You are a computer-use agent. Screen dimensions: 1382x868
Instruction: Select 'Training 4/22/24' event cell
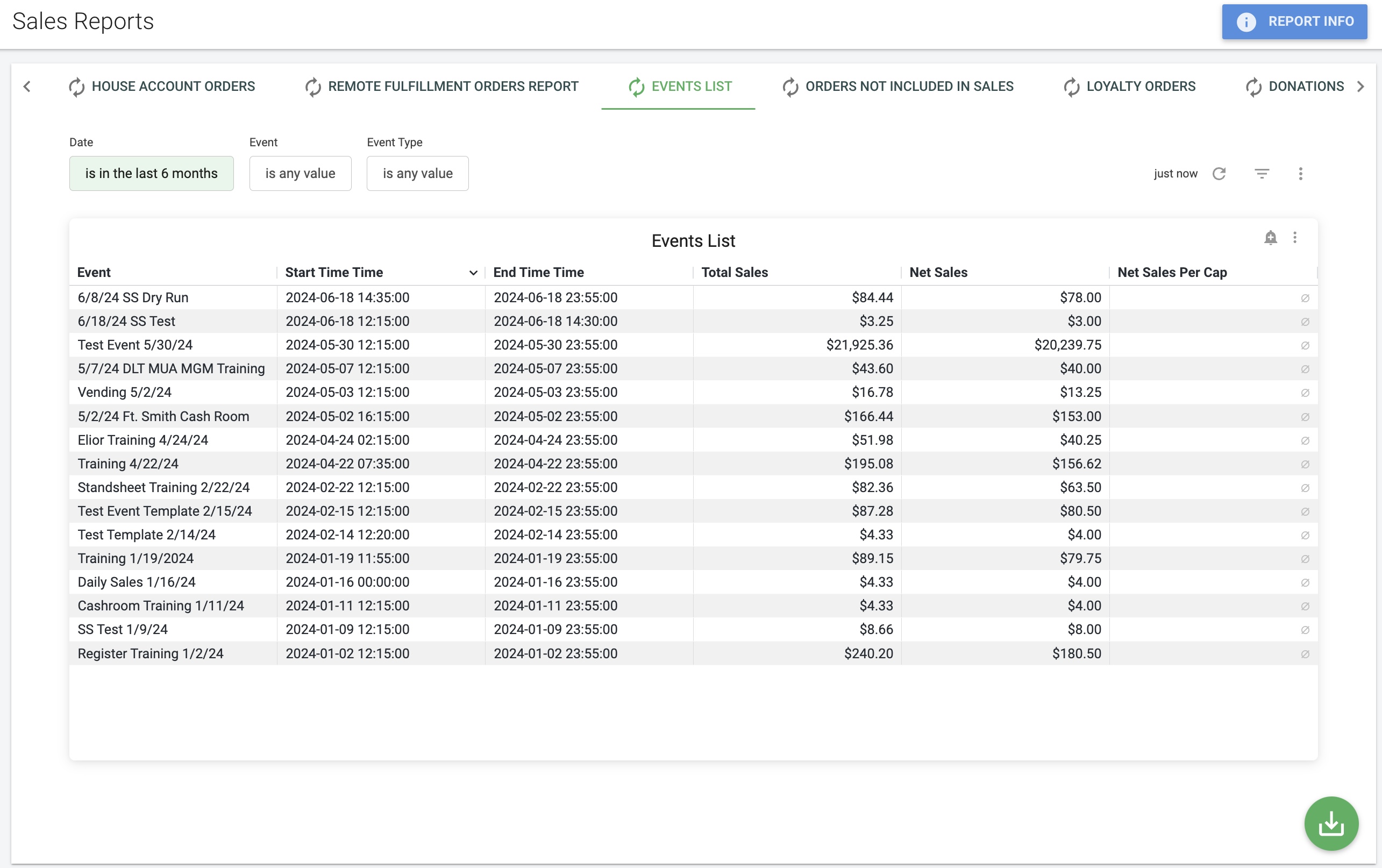(173, 463)
